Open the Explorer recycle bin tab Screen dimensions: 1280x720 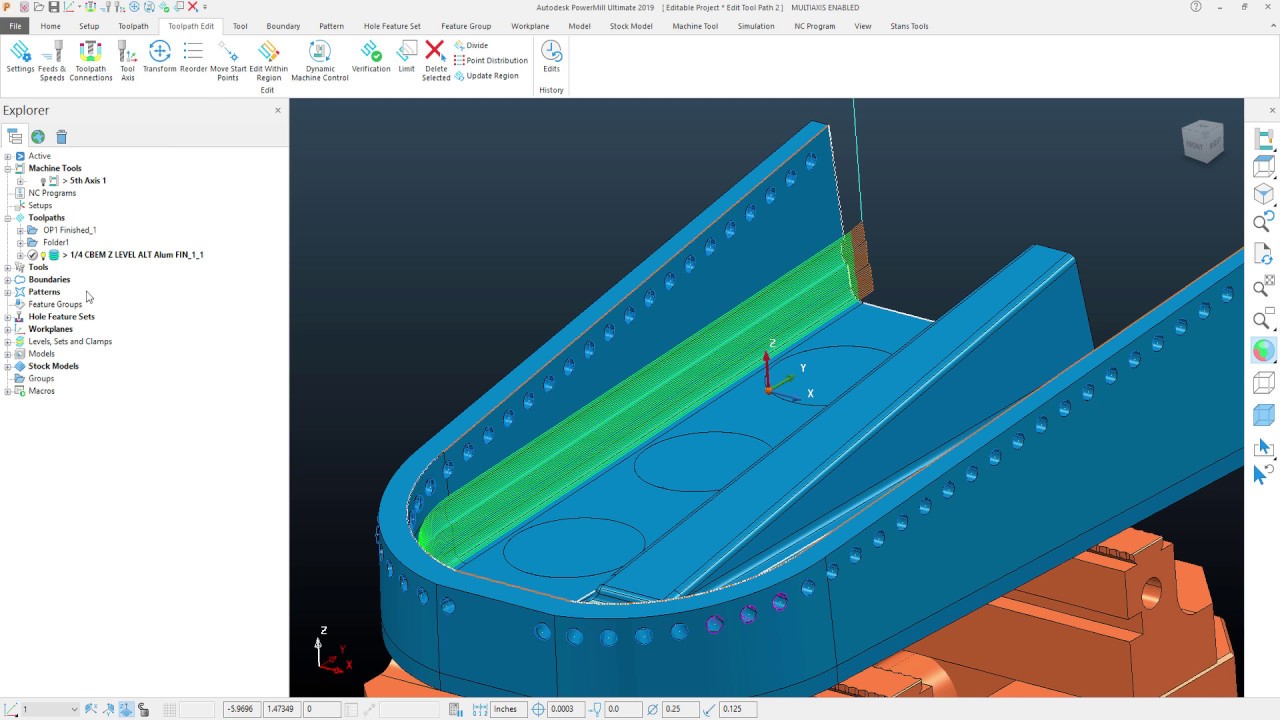61,137
